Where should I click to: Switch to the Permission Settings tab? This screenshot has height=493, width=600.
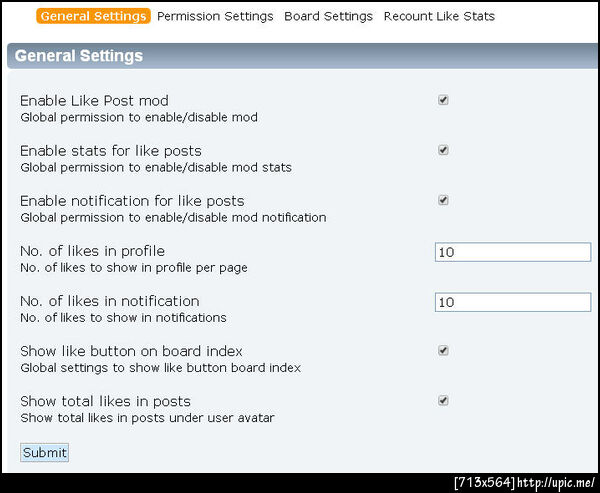tap(215, 16)
